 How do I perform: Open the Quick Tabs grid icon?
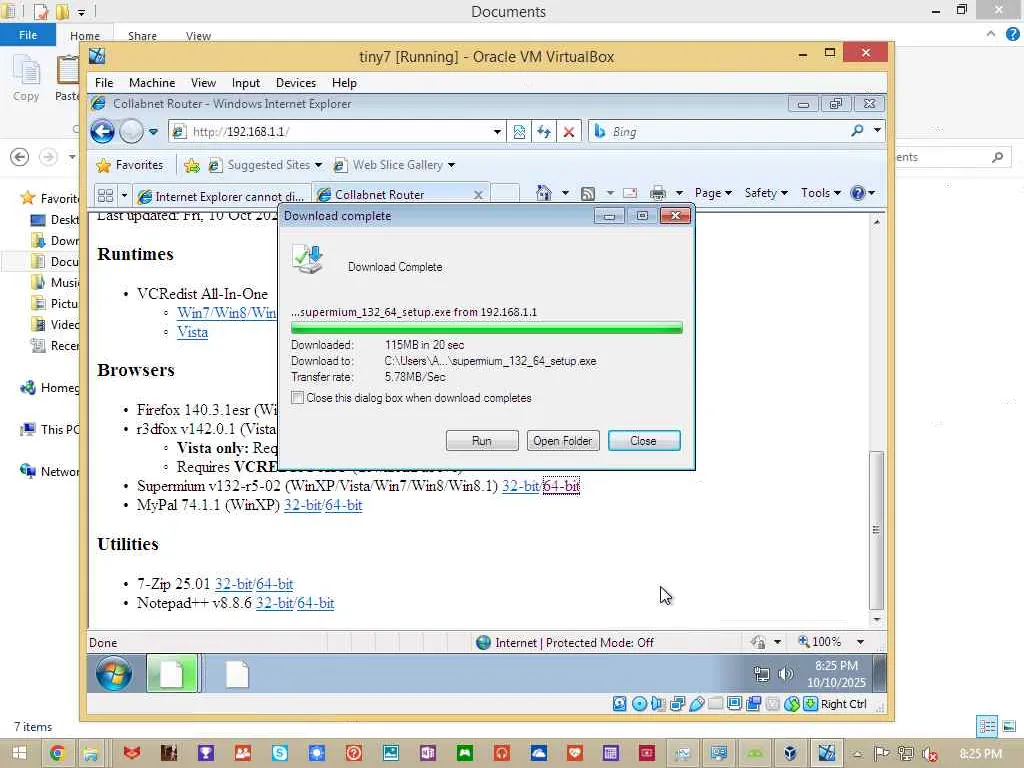tap(105, 195)
